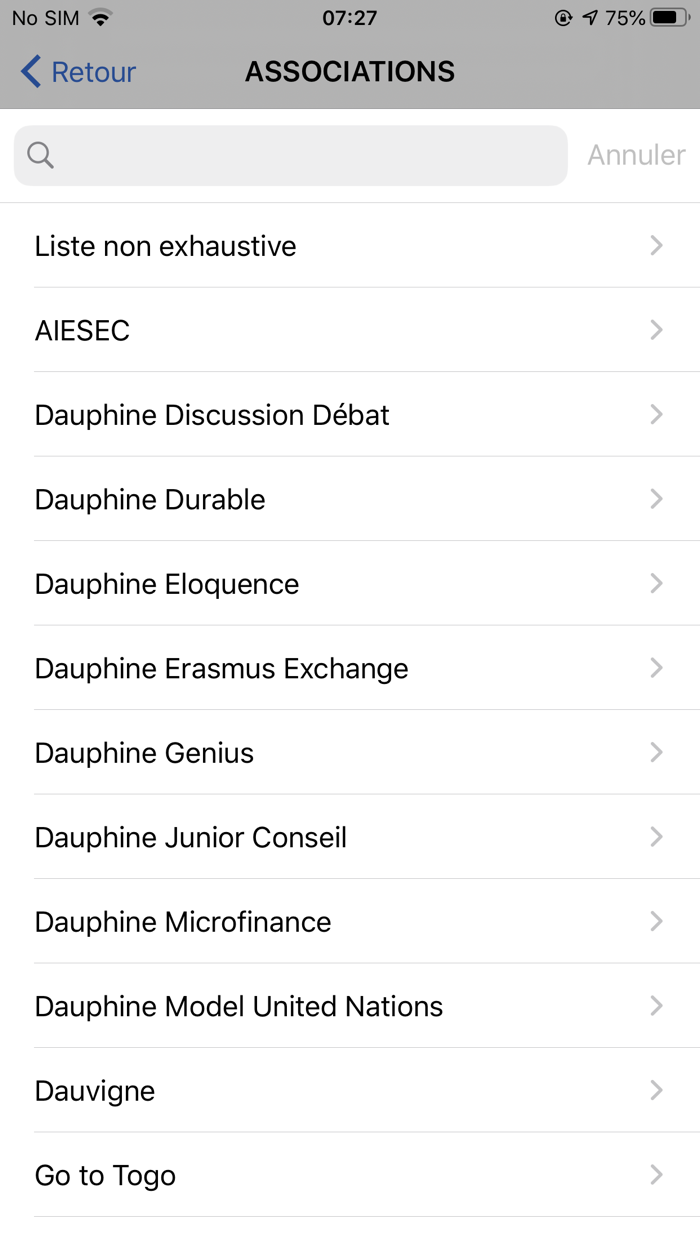Select the Dauphine Model United Nations entry

coord(350,1006)
